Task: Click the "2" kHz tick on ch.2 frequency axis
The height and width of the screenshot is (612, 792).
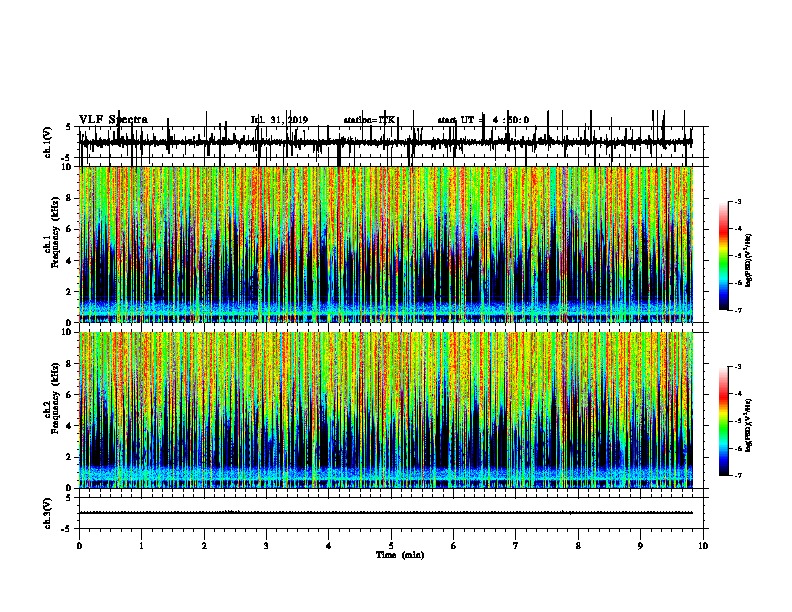Action: pos(70,457)
